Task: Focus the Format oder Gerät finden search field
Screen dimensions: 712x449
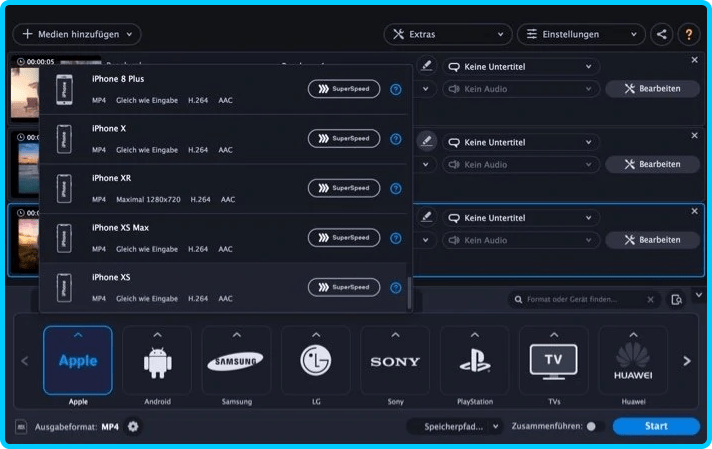Action: pos(583,300)
